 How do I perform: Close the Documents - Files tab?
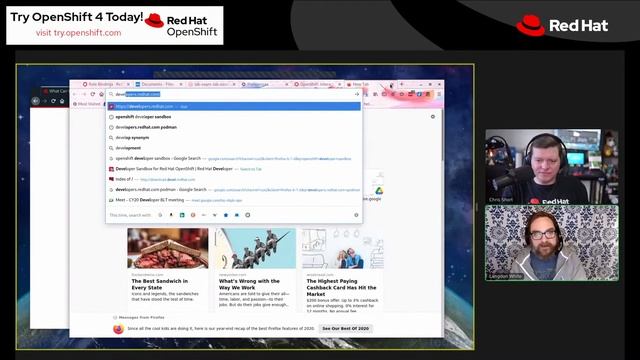[x=181, y=84]
